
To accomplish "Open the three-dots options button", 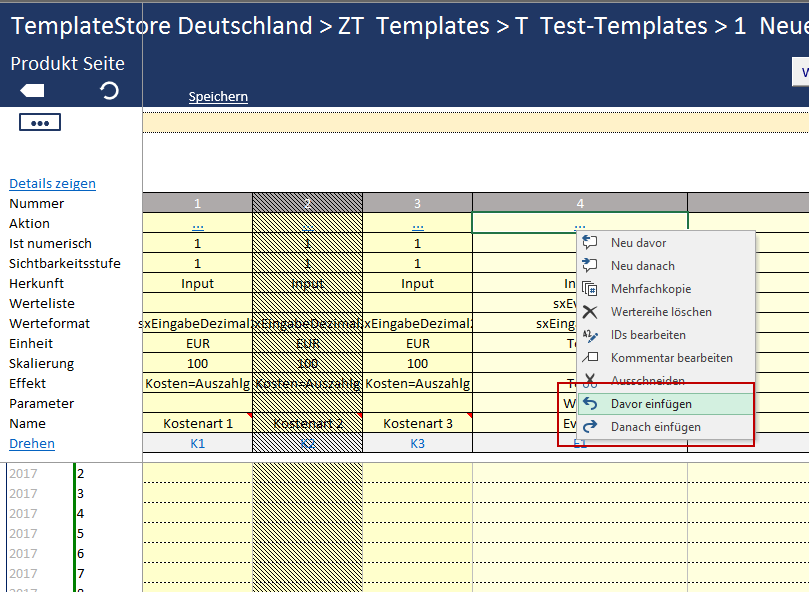I will (40, 122).
